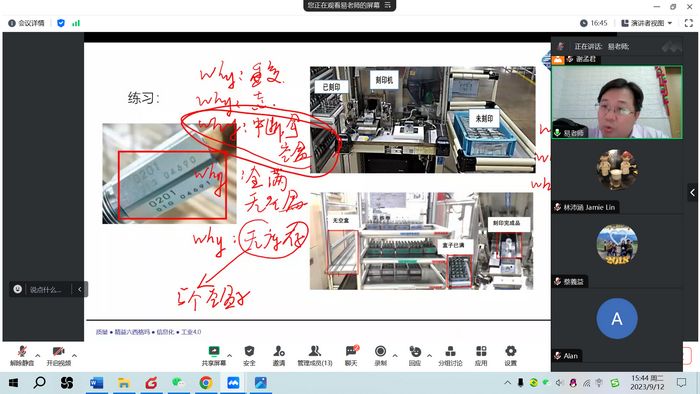Collapse the participants video side panel arrow
Viewport: 700px width, 394px height.
(692, 193)
